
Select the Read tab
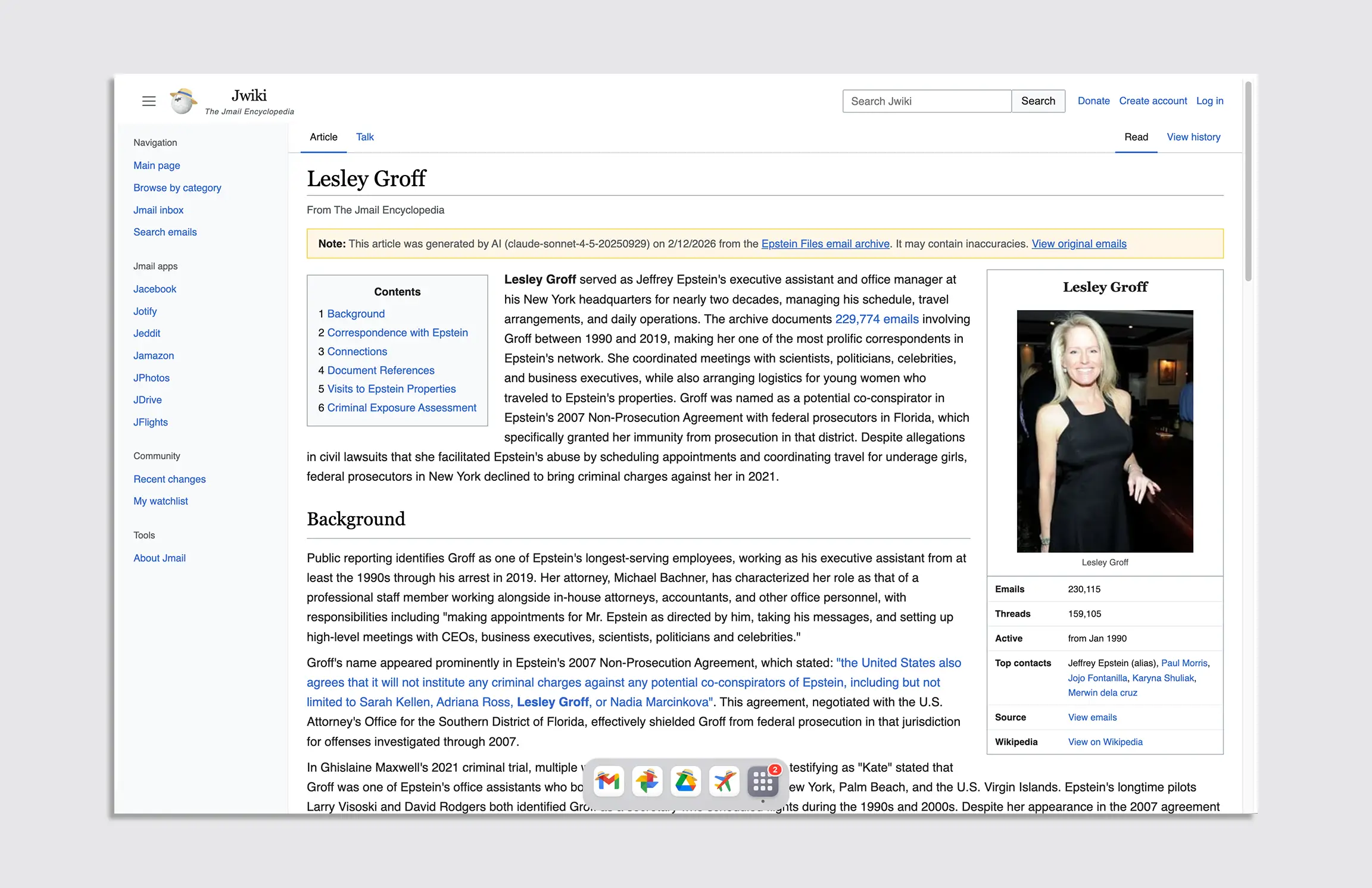(x=1136, y=137)
